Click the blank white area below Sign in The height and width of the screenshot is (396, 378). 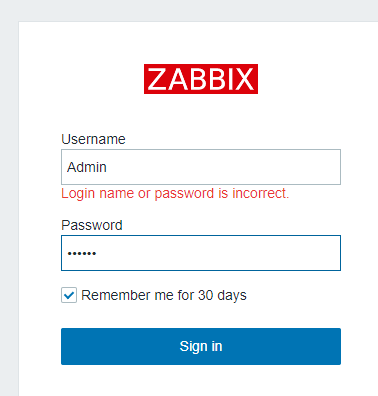[200, 382]
